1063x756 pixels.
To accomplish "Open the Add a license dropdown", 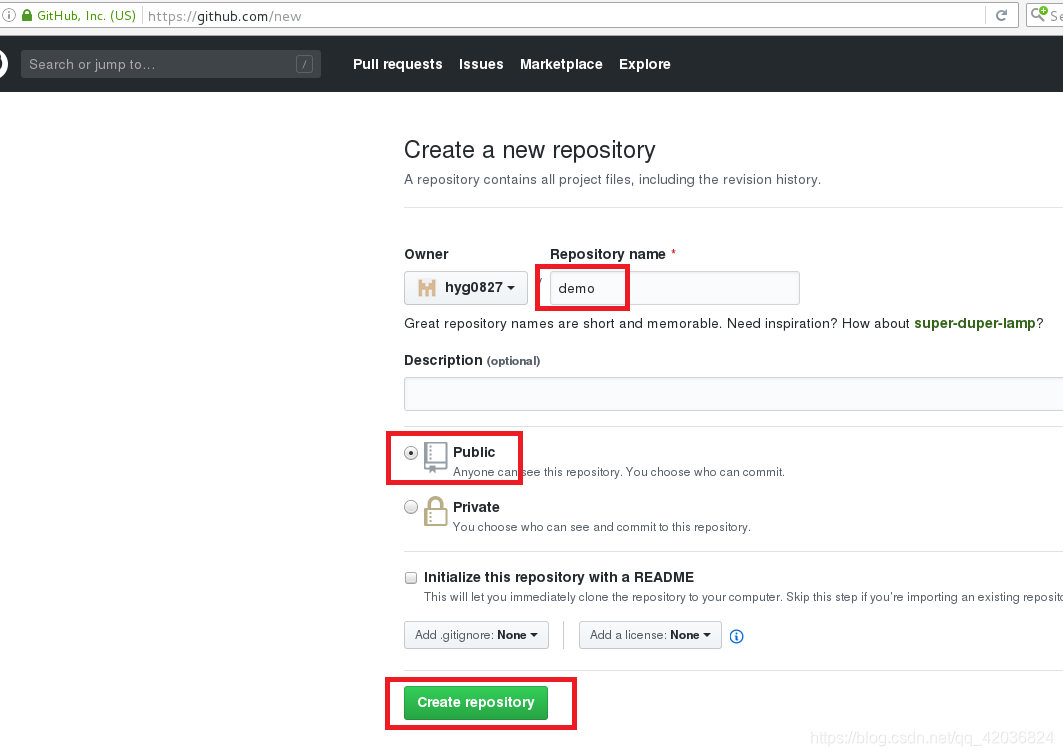I will click(x=650, y=635).
